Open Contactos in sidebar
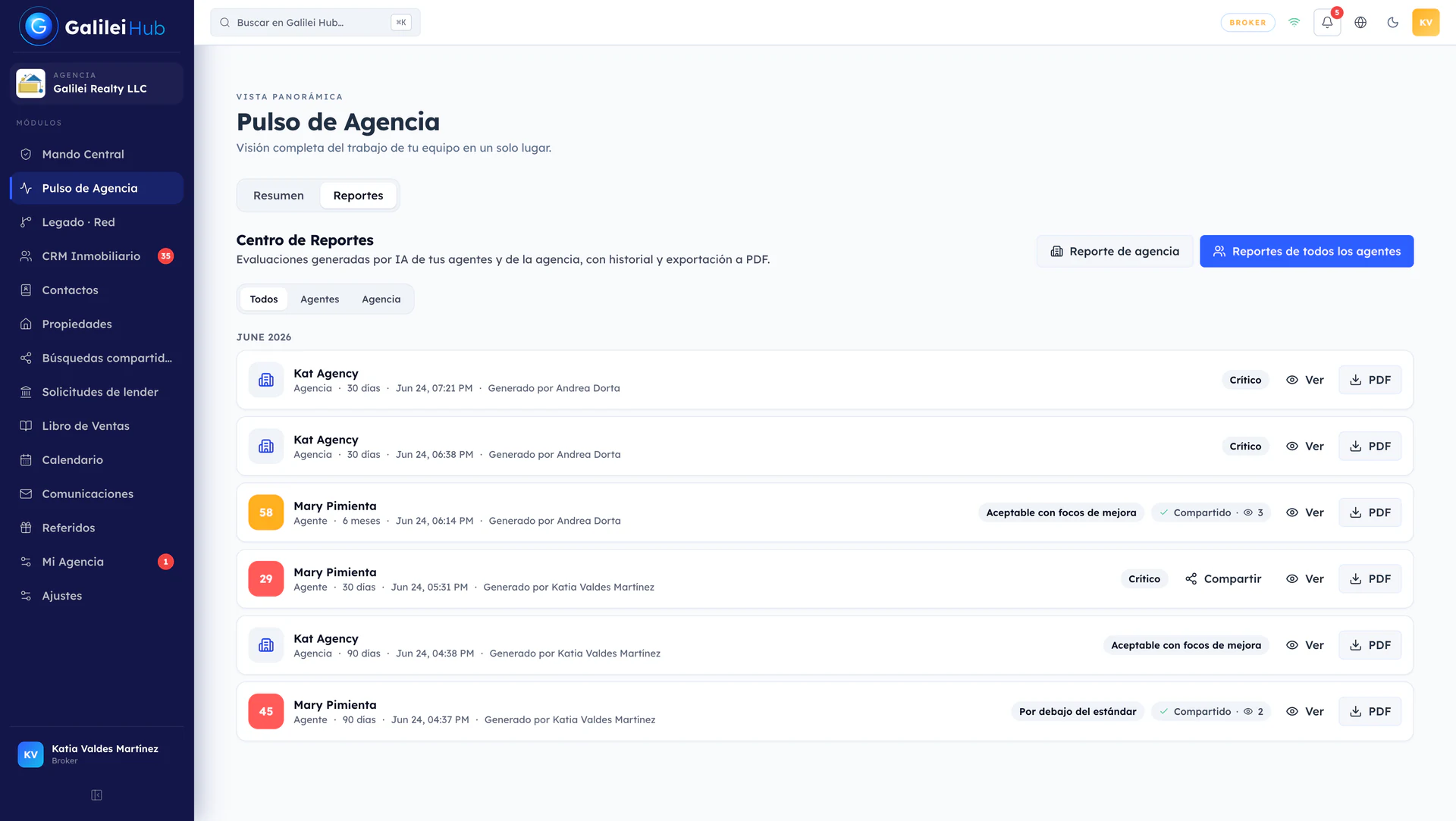The height and width of the screenshot is (821, 1456). (x=96, y=290)
